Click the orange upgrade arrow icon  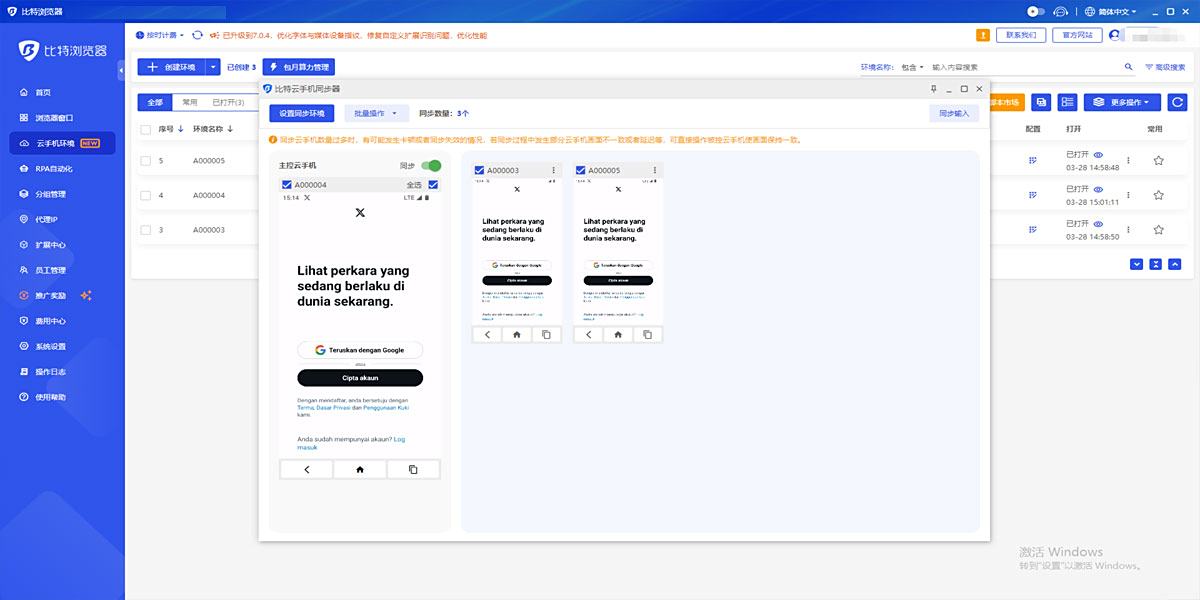pos(982,35)
